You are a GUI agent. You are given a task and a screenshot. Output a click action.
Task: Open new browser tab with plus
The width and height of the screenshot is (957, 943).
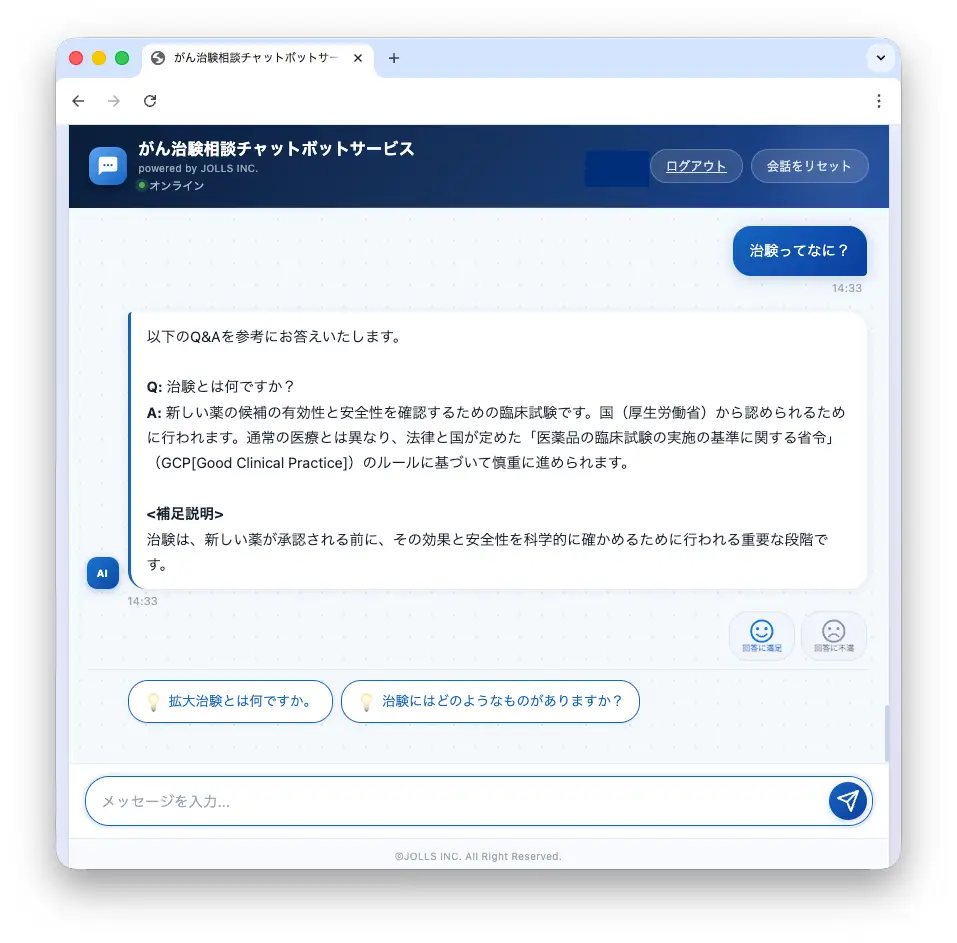[x=394, y=58]
